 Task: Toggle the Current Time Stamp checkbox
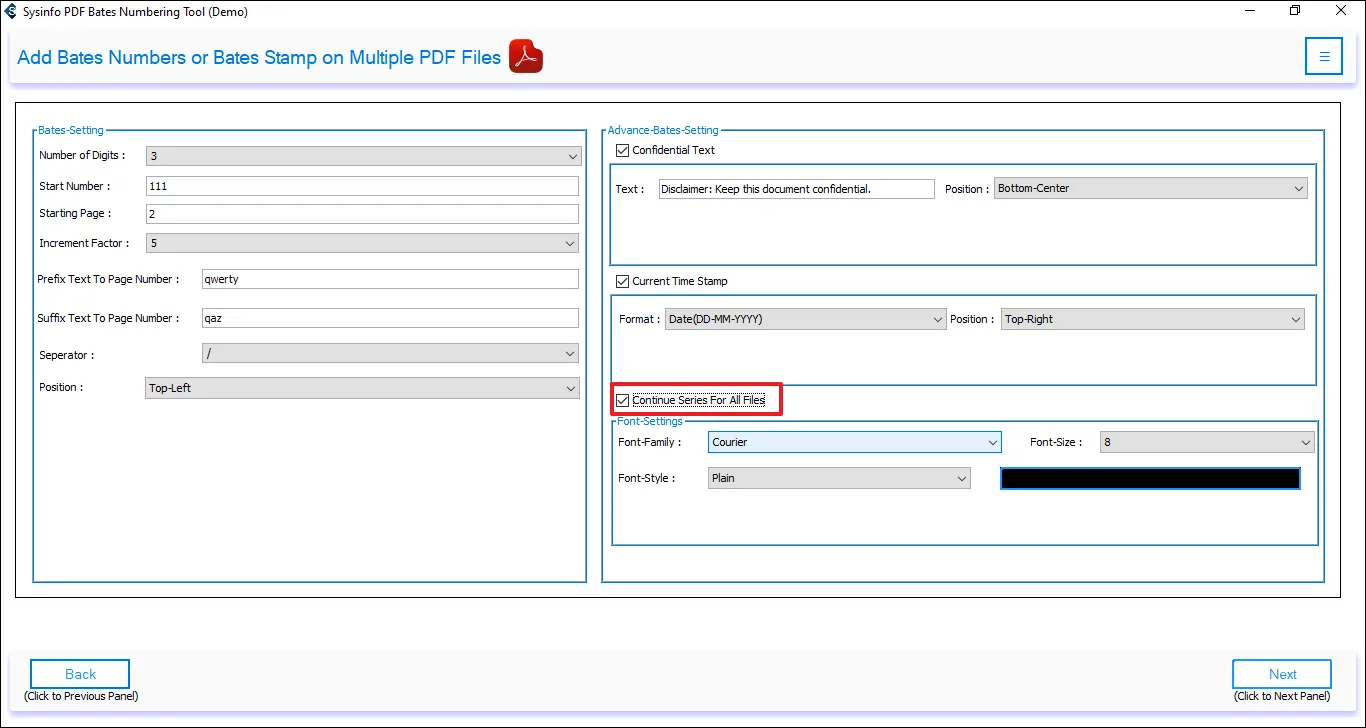pos(624,281)
